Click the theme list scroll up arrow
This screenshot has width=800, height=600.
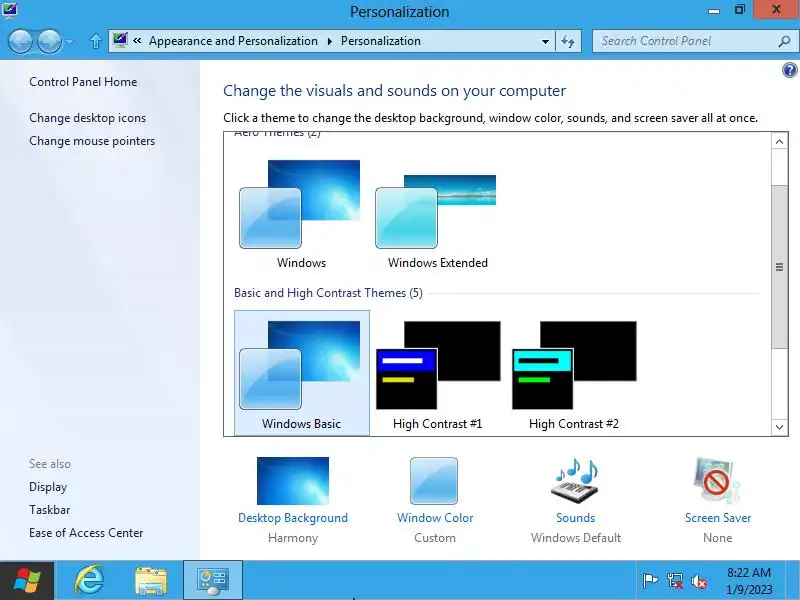[x=779, y=141]
